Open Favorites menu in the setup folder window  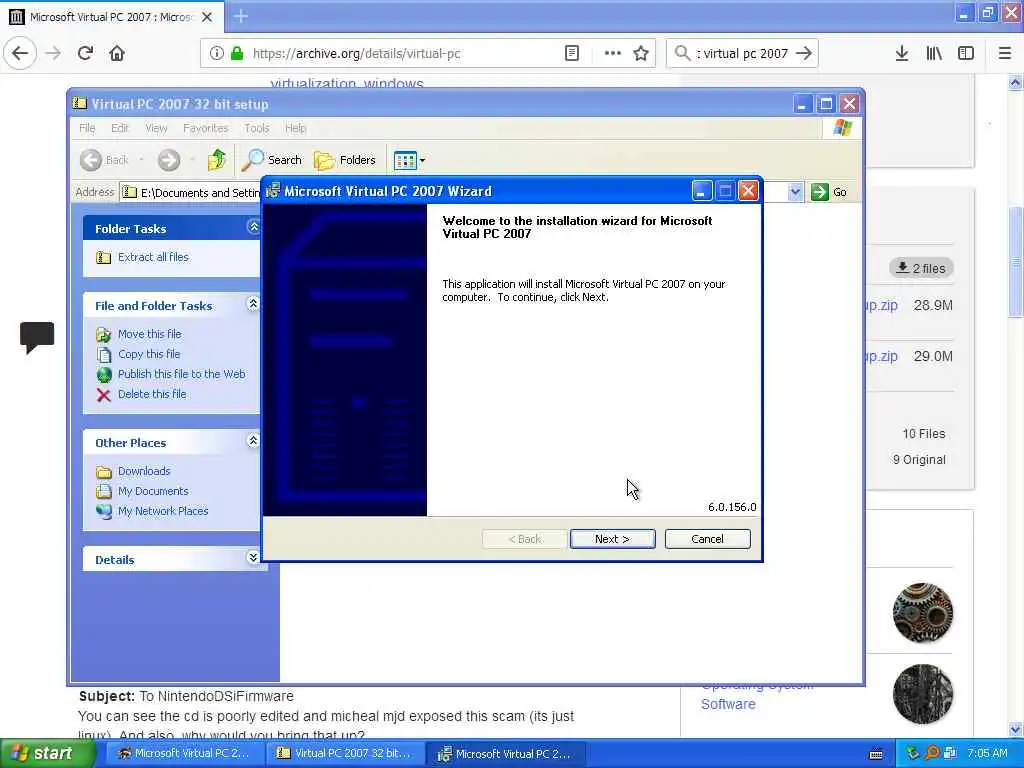click(x=206, y=128)
